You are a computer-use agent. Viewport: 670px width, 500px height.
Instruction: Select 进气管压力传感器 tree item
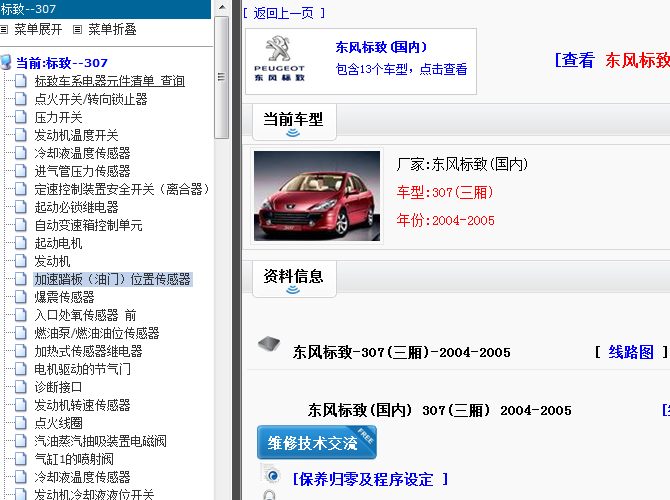coord(82,171)
